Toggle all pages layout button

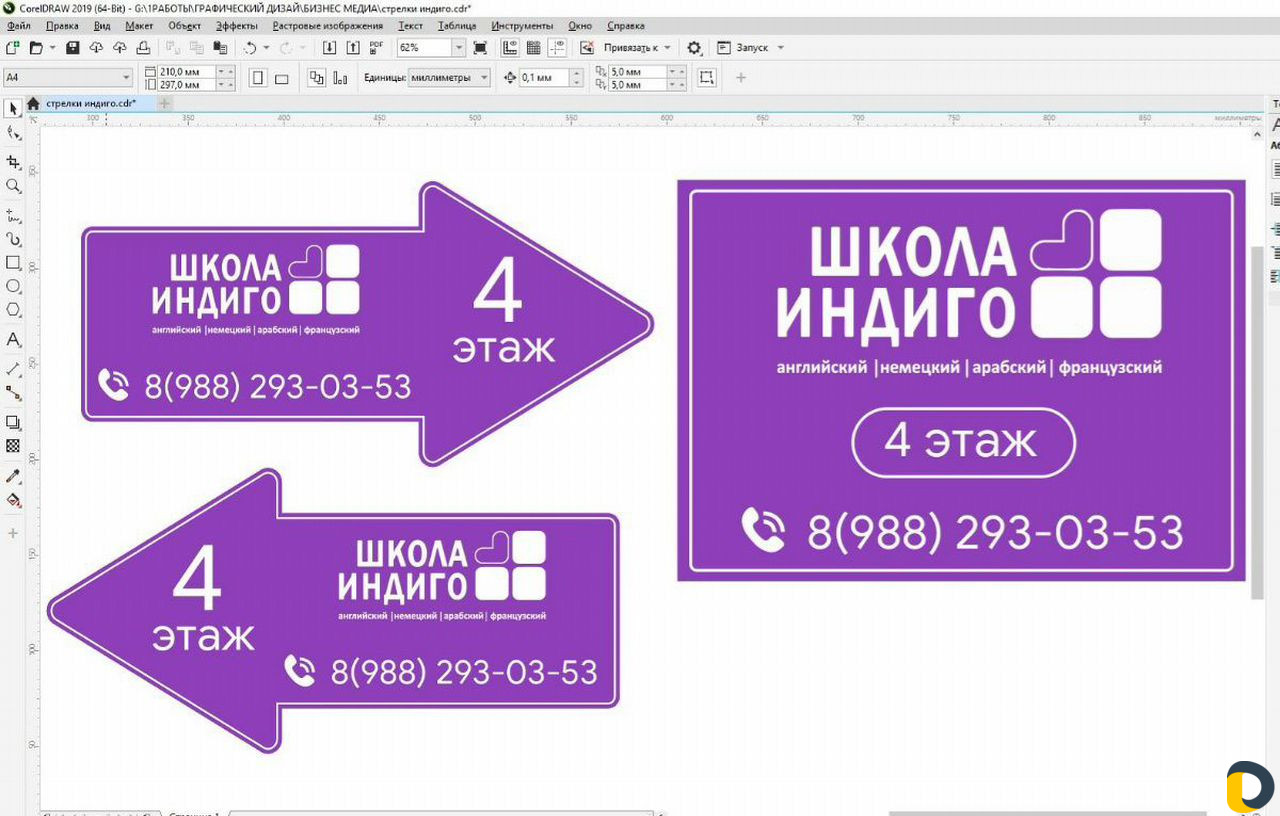tap(317, 78)
